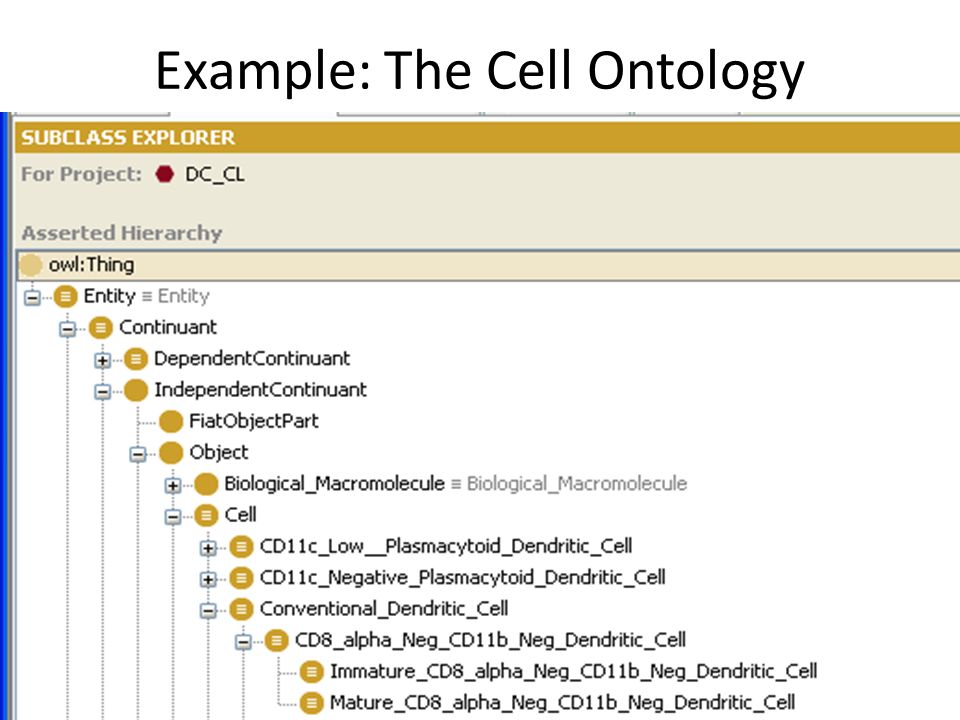Click the Conventional_Dendritic_Cell class icon

click(241, 609)
